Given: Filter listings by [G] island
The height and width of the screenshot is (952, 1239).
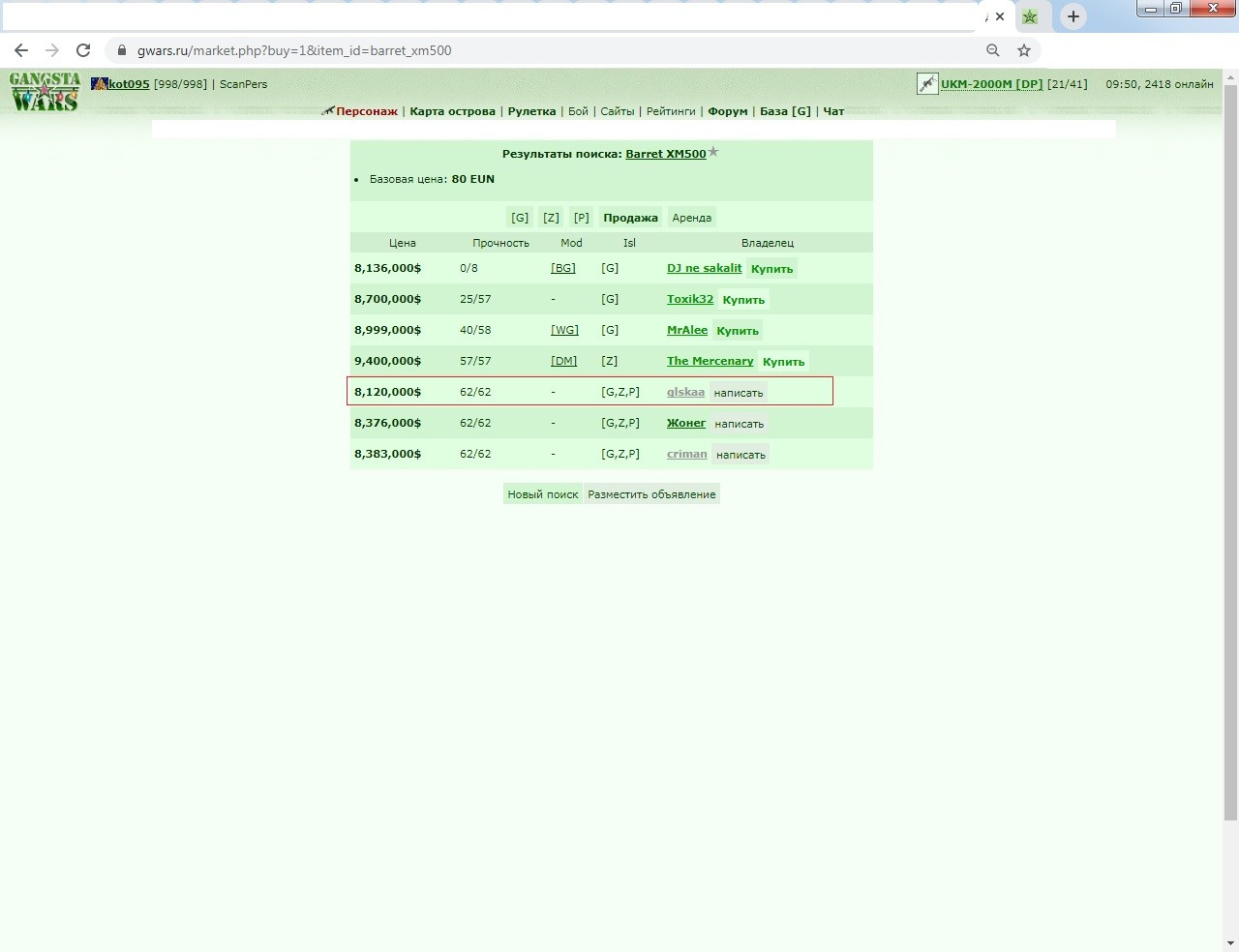Looking at the screenshot, I should point(520,218).
